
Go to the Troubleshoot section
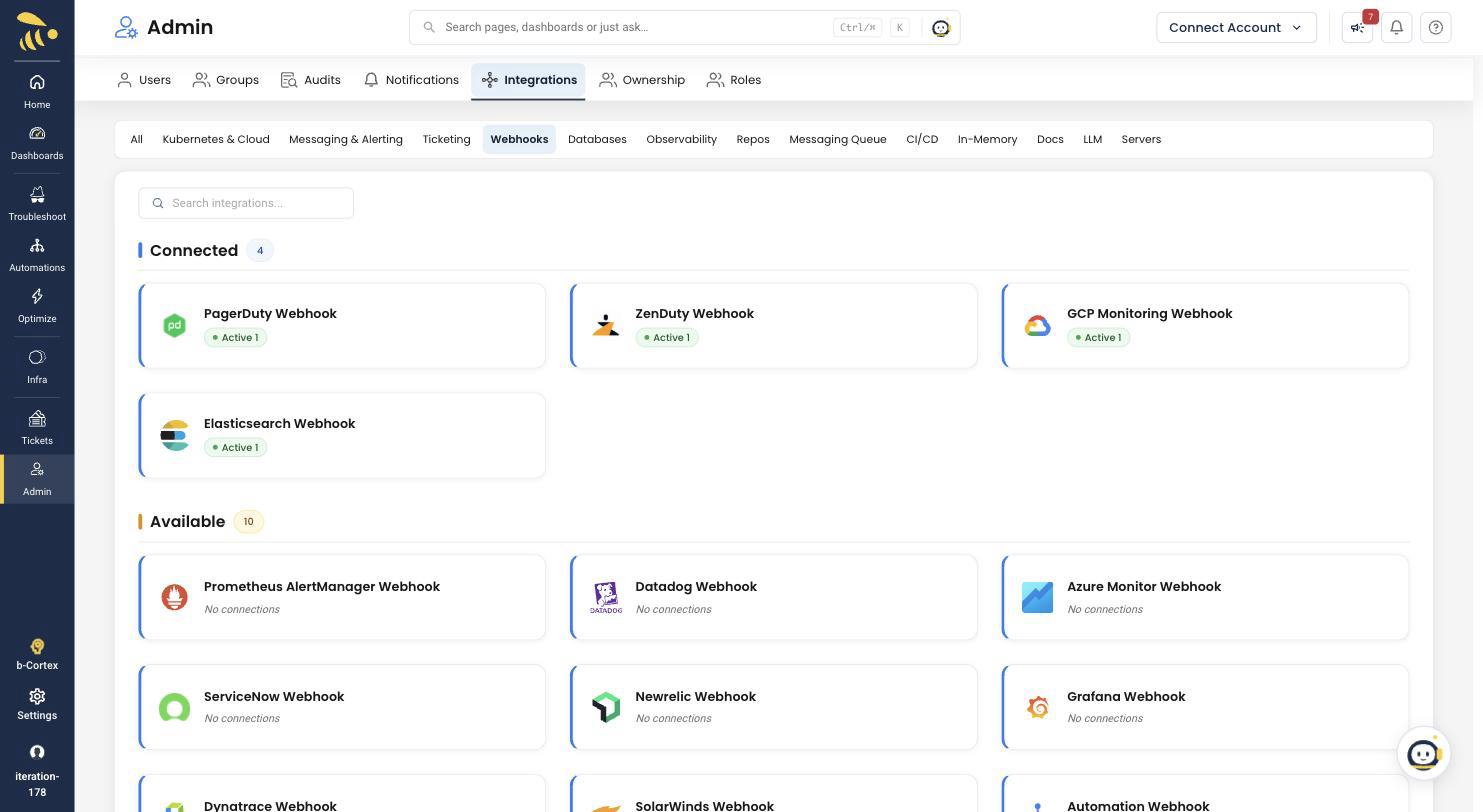[x=37, y=203]
